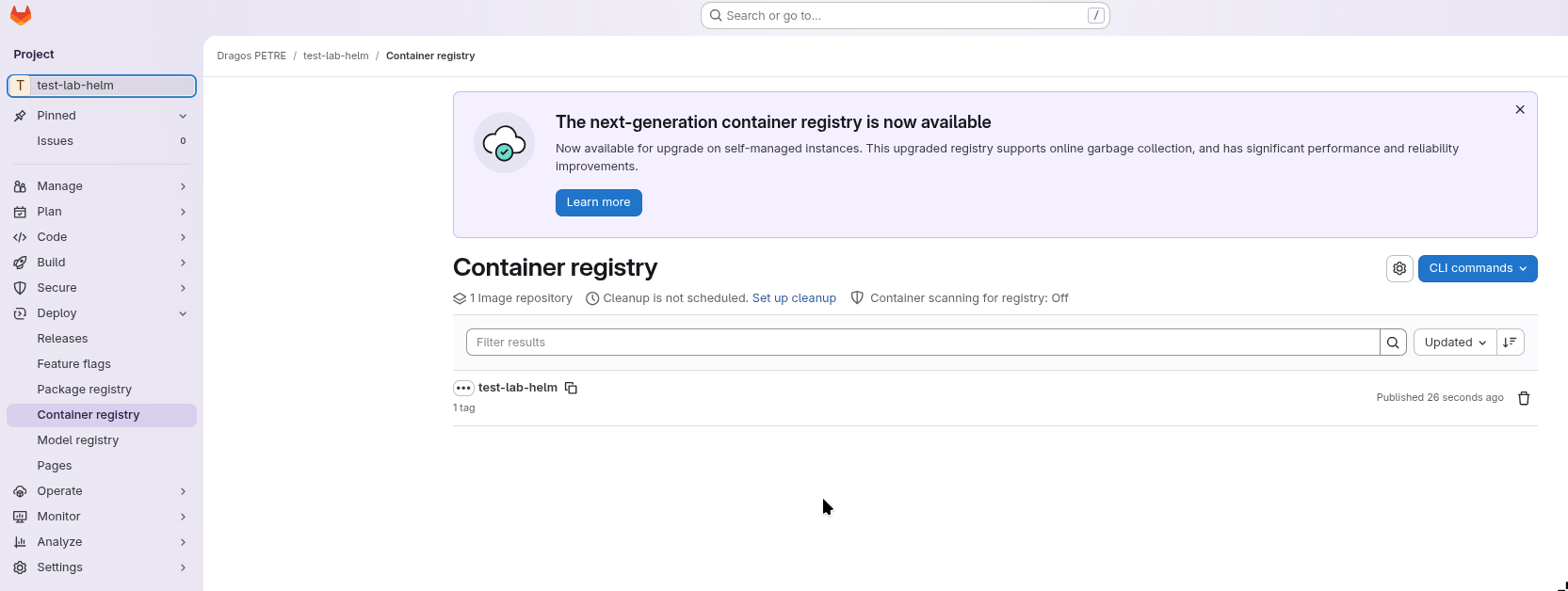Collapse the Pinned section chevron
The width and height of the screenshot is (1568, 591).
(183, 116)
